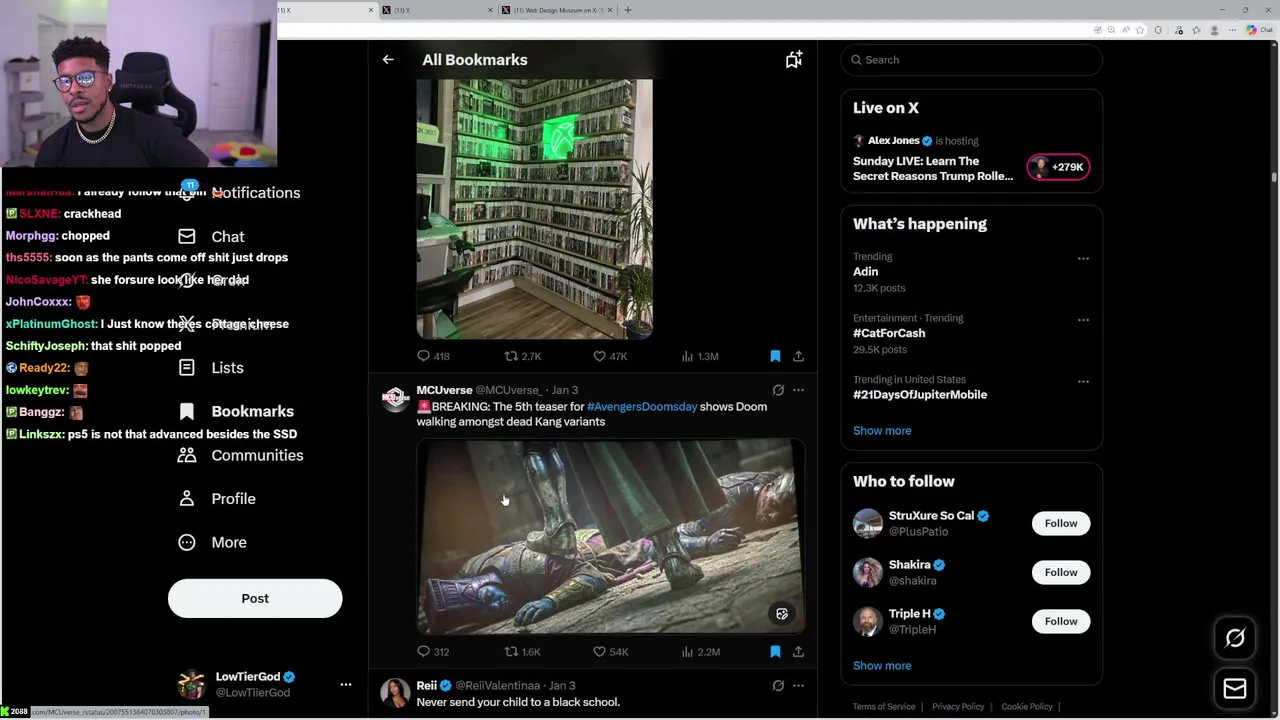Share the MCUverse Doom post
Screen dimensions: 1280x720
[798, 652]
